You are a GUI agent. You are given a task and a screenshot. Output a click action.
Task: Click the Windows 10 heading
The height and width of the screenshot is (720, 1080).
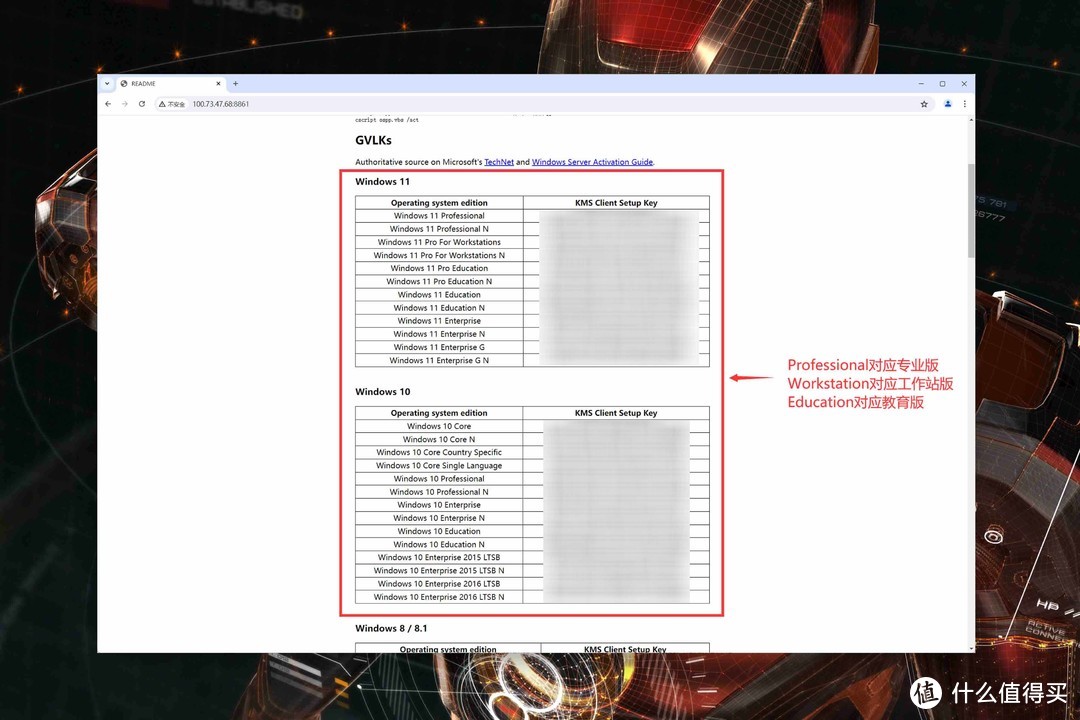tap(382, 391)
